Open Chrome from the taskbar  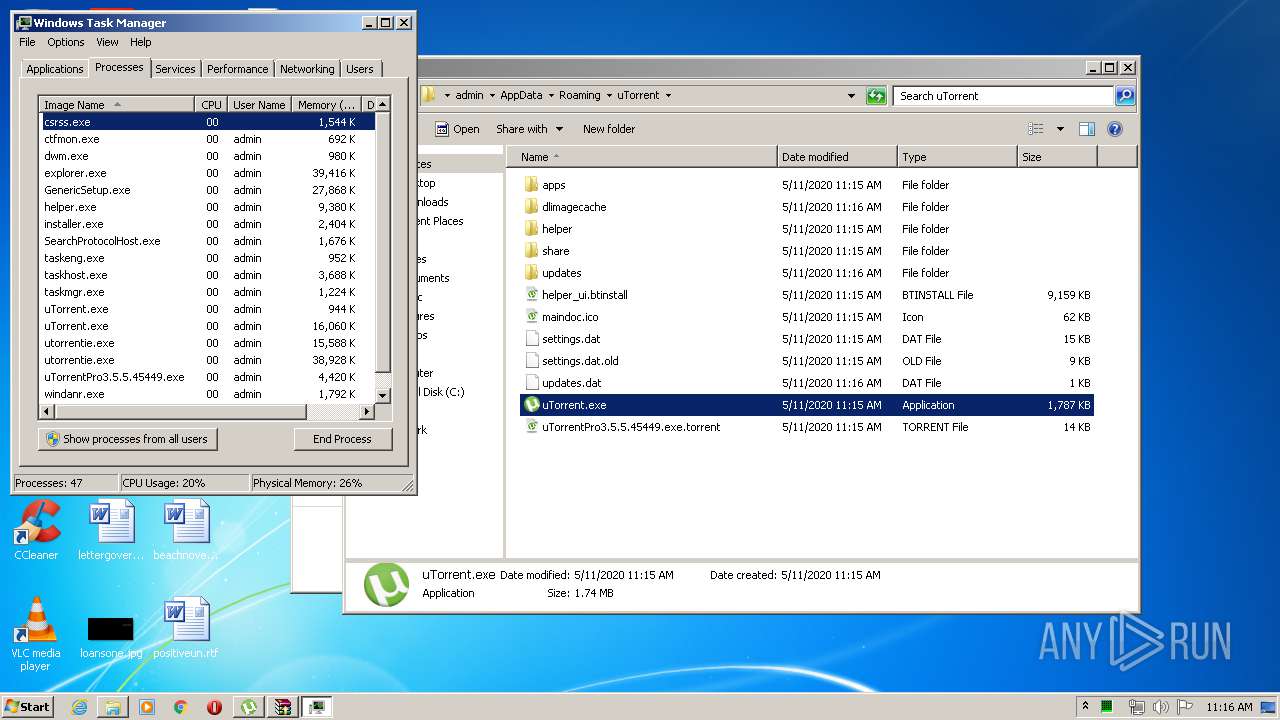(181, 707)
